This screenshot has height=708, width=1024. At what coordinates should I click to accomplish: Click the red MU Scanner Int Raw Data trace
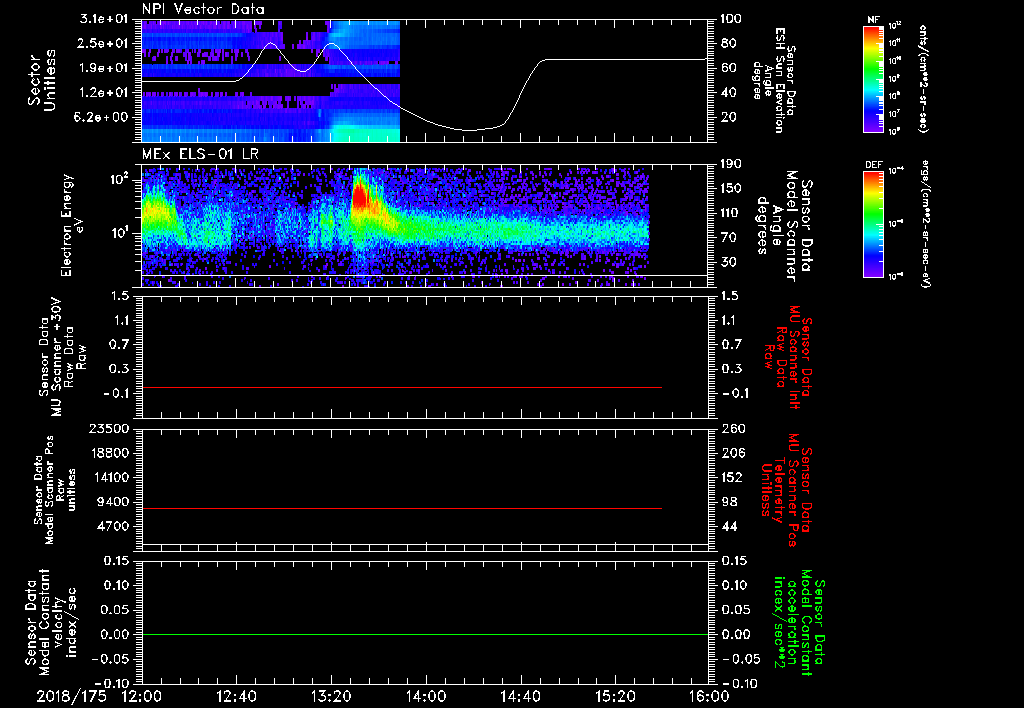coord(402,387)
